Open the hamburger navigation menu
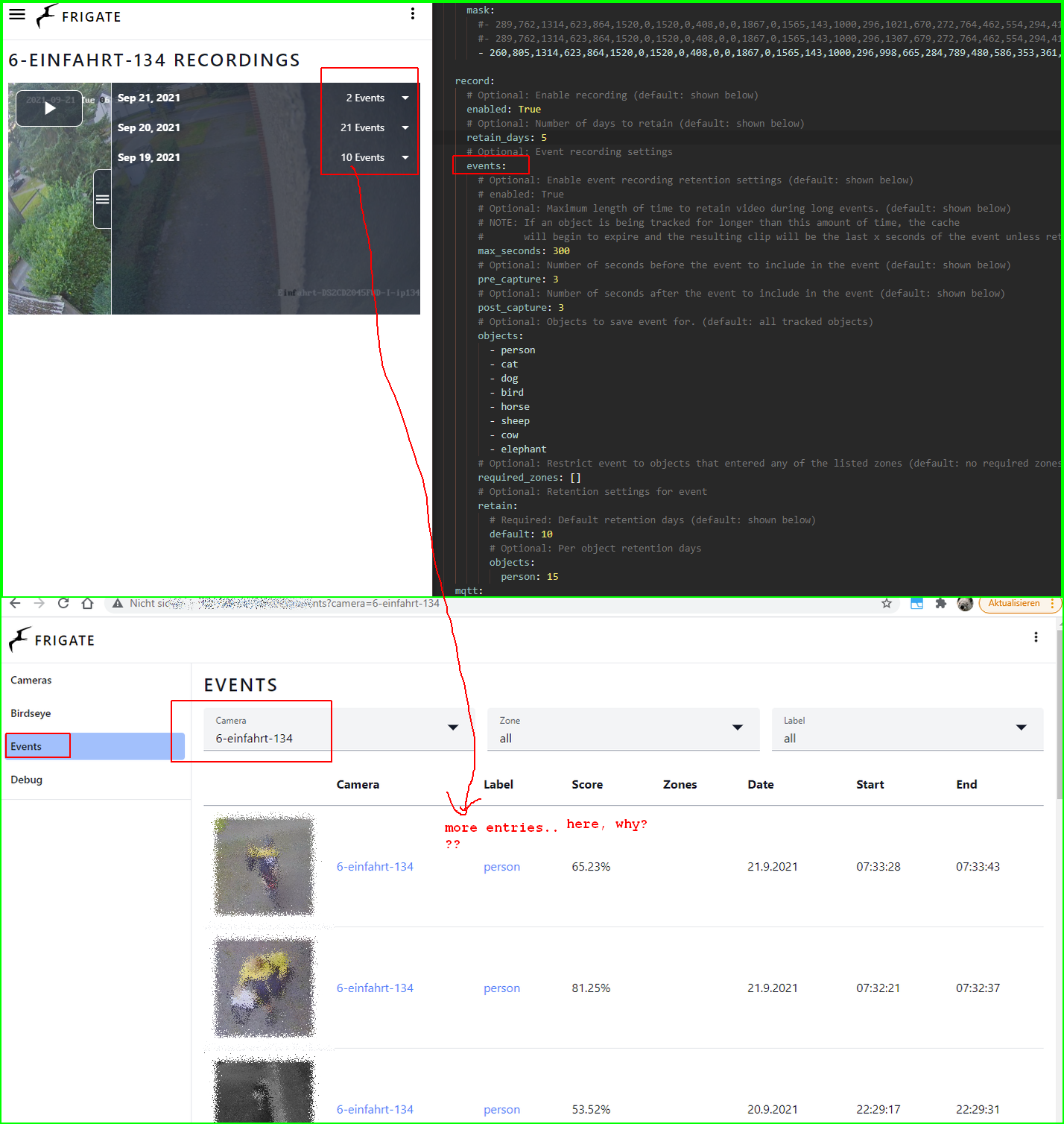This screenshot has width=1064, height=1124. pyautogui.click(x=16, y=14)
